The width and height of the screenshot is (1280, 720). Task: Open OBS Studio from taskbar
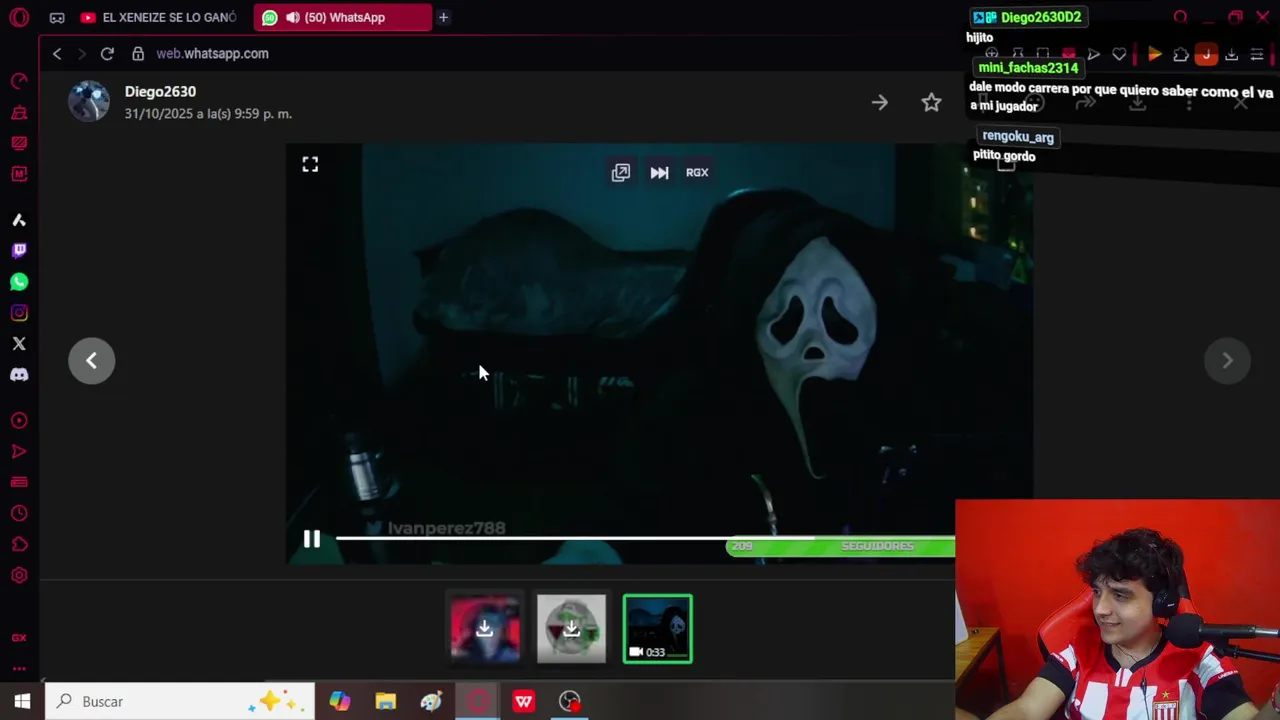coord(569,701)
